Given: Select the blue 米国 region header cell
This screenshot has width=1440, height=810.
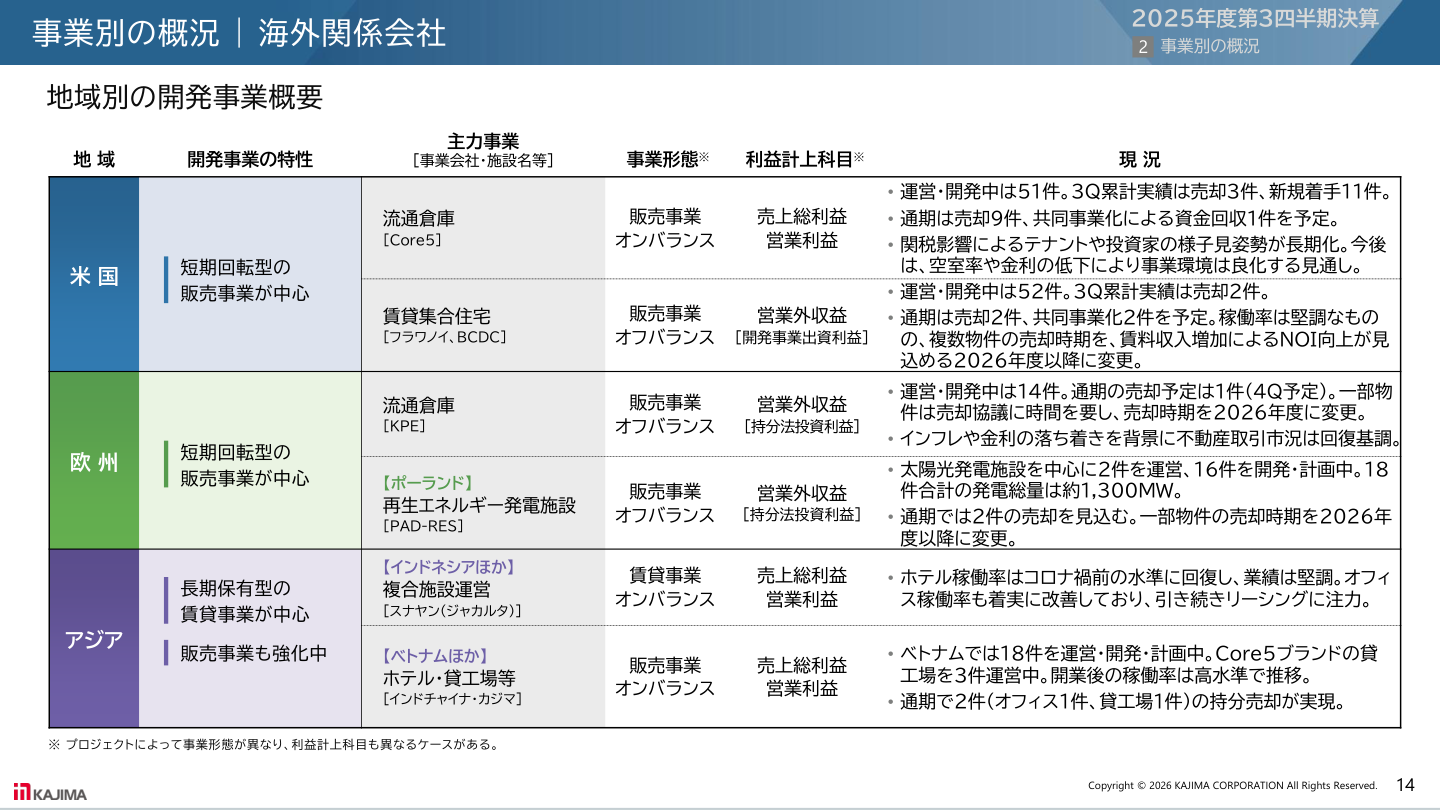Looking at the screenshot, I should [94, 275].
